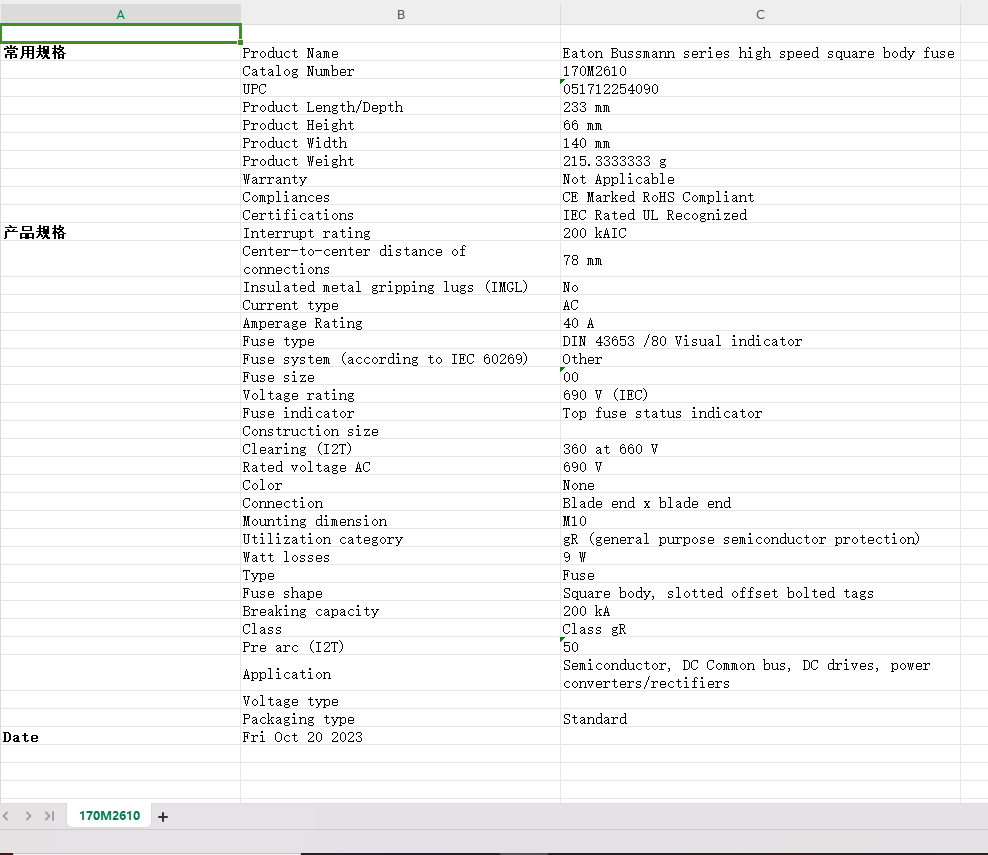Select the 9 W watt losses value
Image resolution: width=988 pixels, height=855 pixels.
pyautogui.click(x=760, y=556)
